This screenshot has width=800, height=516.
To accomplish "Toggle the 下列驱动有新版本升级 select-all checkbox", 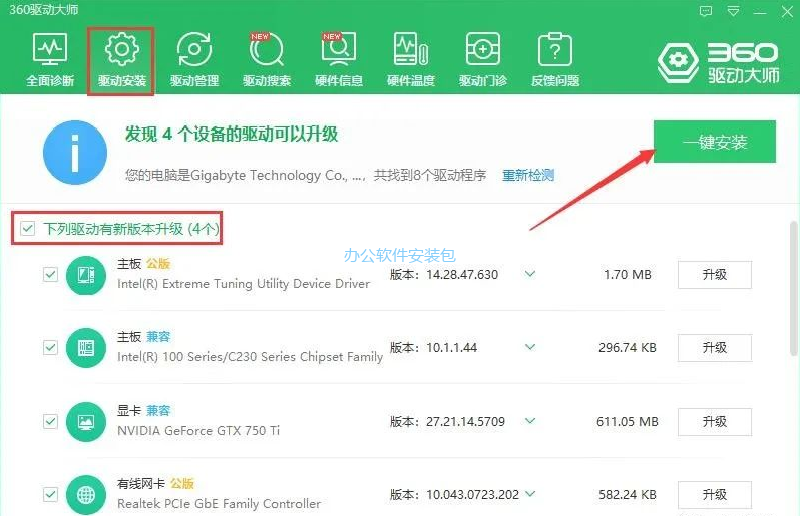I will click(28, 228).
